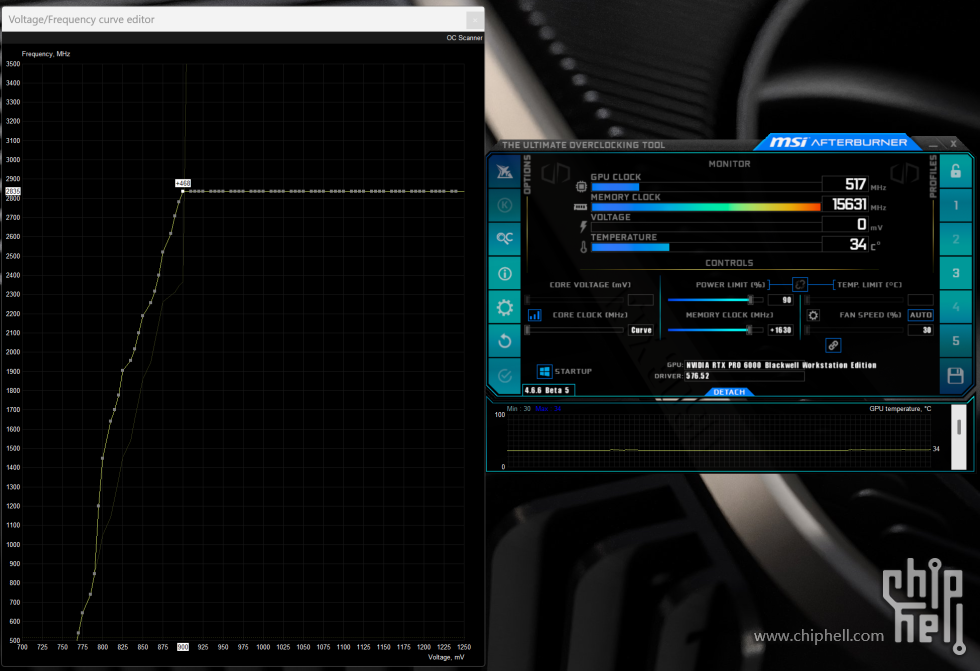Click the temperature thermometer icon
980x671 pixels.
[583, 247]
